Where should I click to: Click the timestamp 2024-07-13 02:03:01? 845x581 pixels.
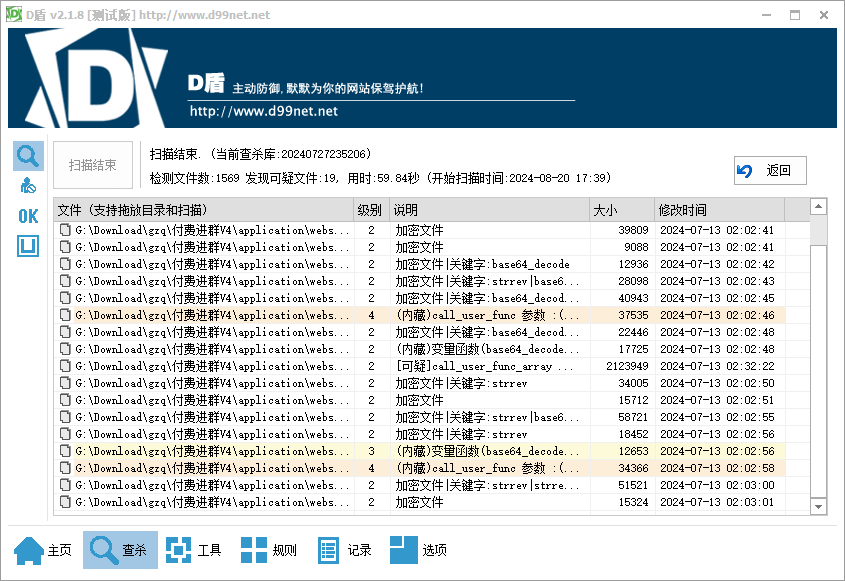(717, 502)
